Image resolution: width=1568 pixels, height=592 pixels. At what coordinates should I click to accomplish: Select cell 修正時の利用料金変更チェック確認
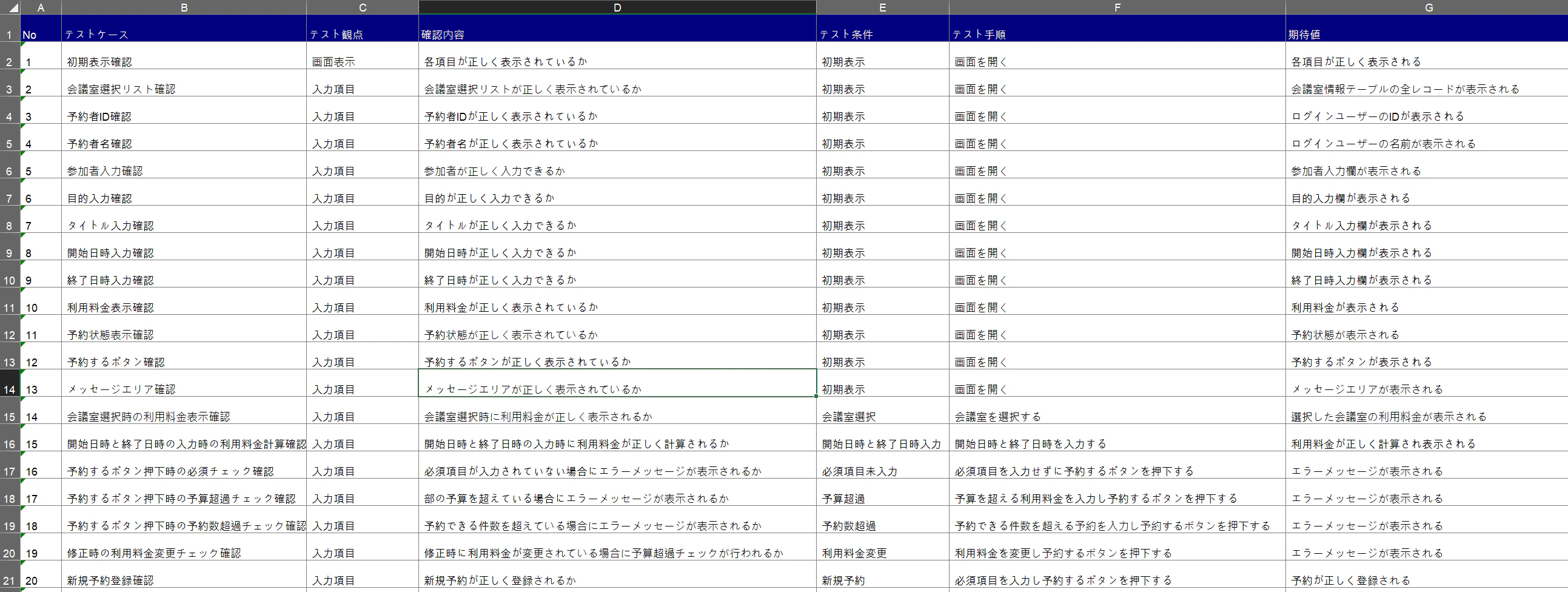coord(184,547)
